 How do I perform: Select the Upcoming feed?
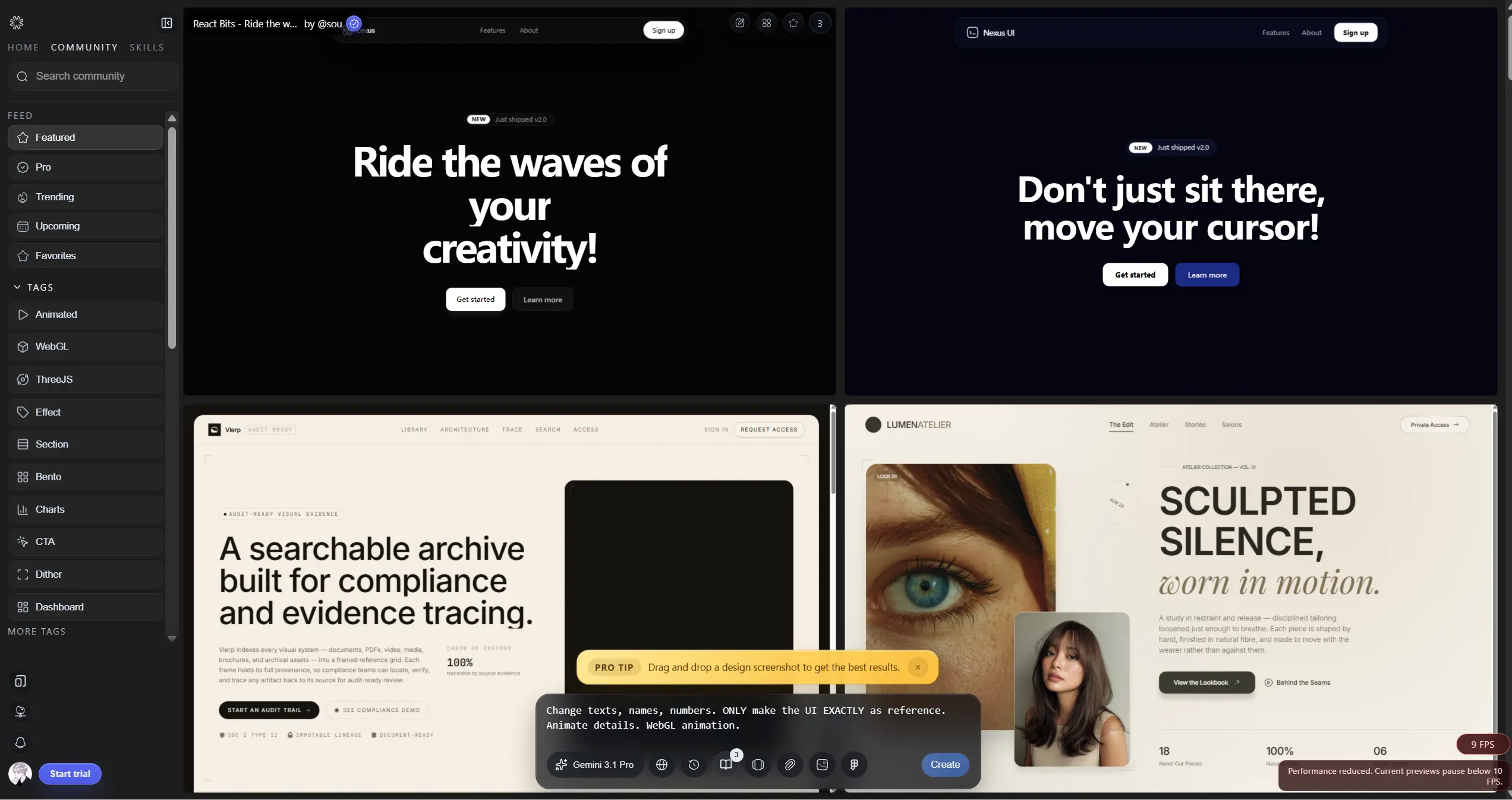pyautogui.click(x=86, y=226)
